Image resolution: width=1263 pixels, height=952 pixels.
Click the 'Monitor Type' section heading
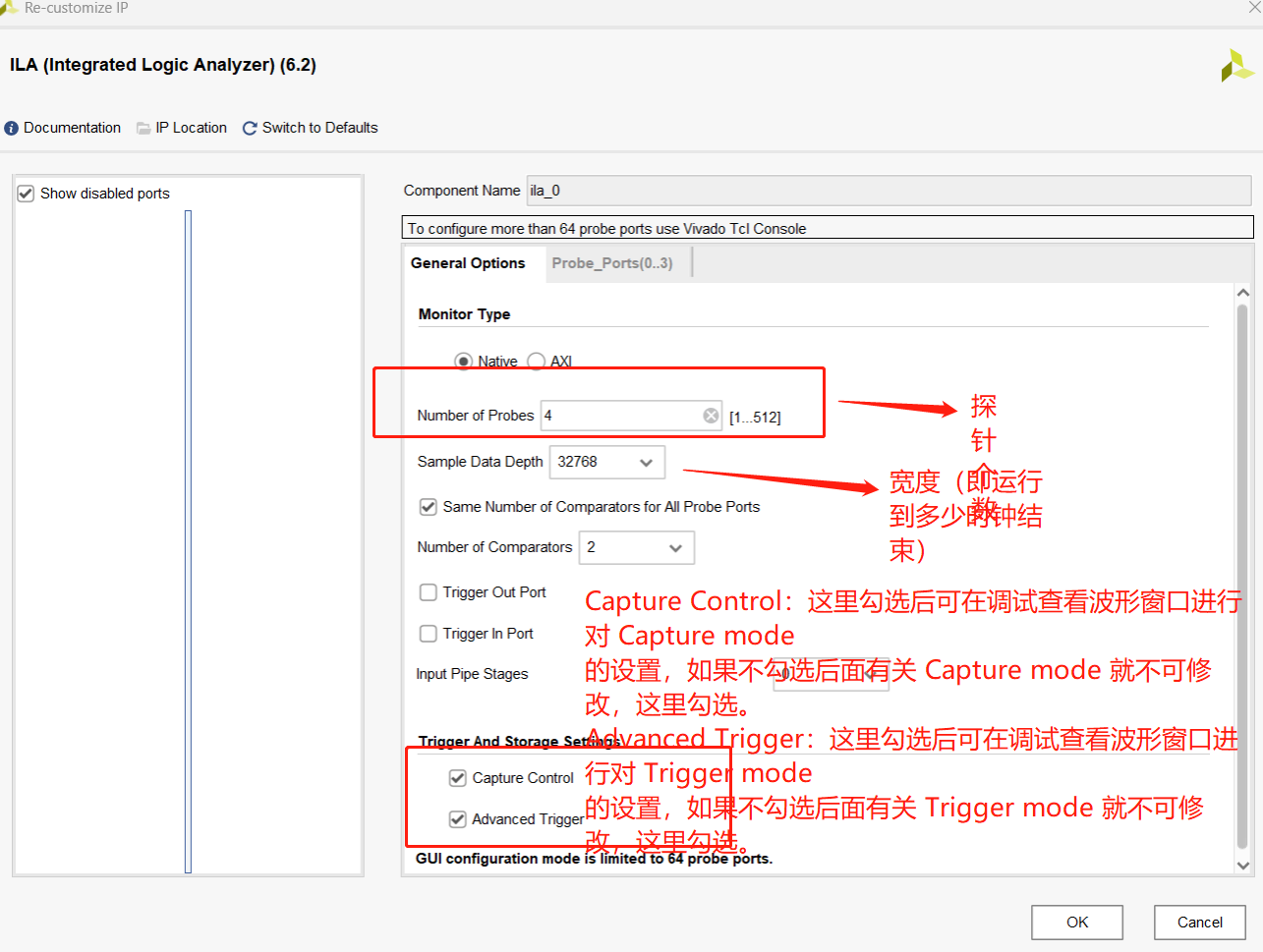point(464,314)
